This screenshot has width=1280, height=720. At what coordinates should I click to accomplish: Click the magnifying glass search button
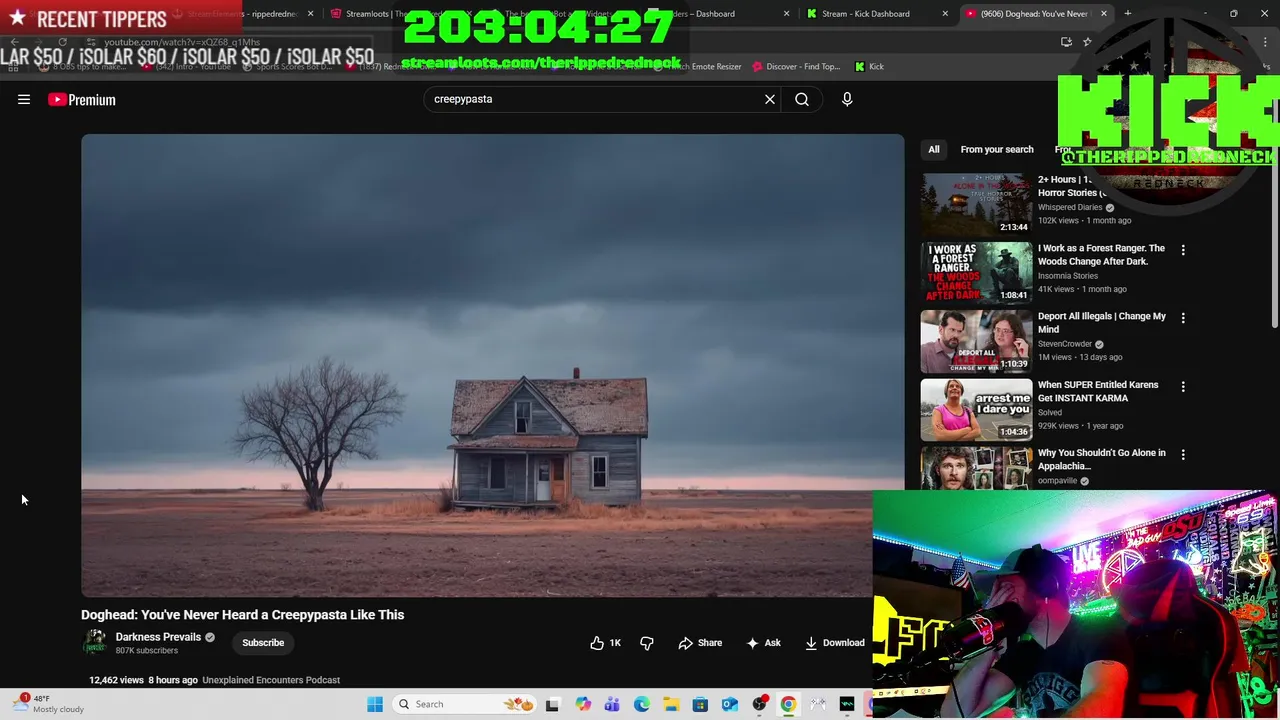point(802,99)
